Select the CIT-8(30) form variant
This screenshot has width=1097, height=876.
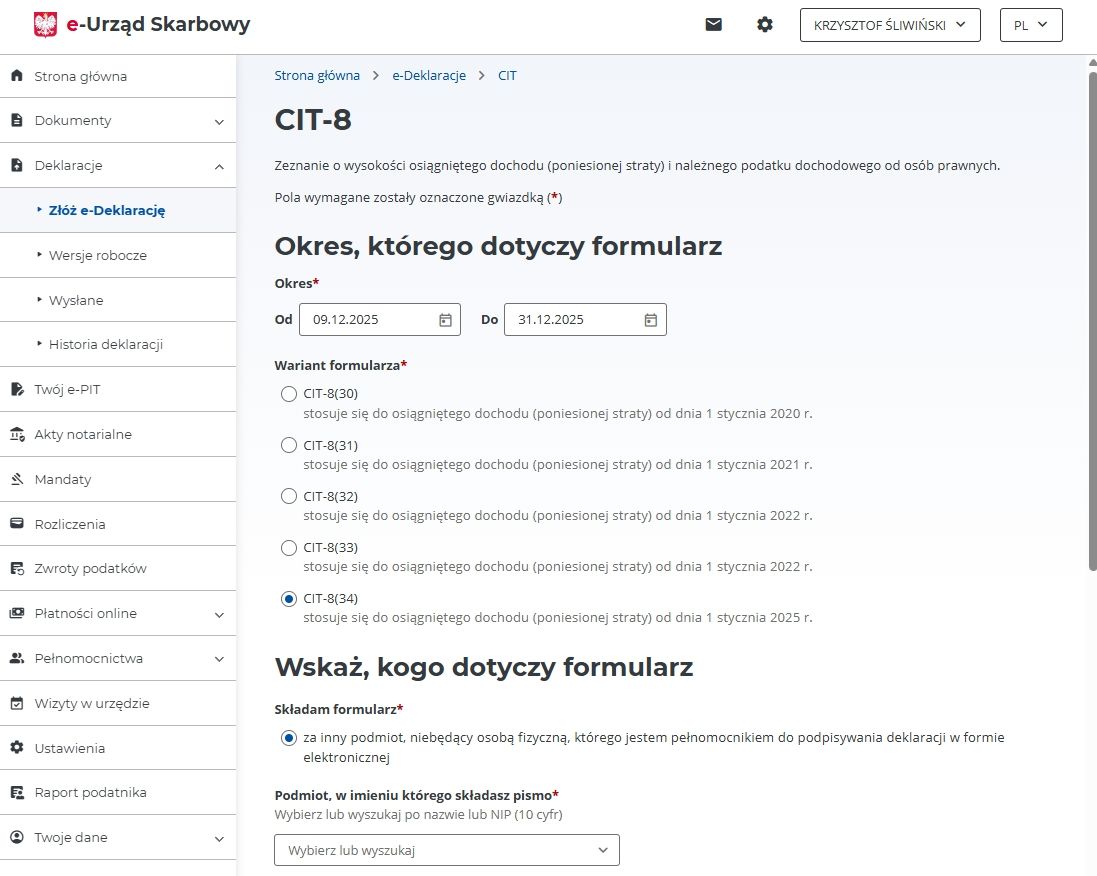coord(289,394)
